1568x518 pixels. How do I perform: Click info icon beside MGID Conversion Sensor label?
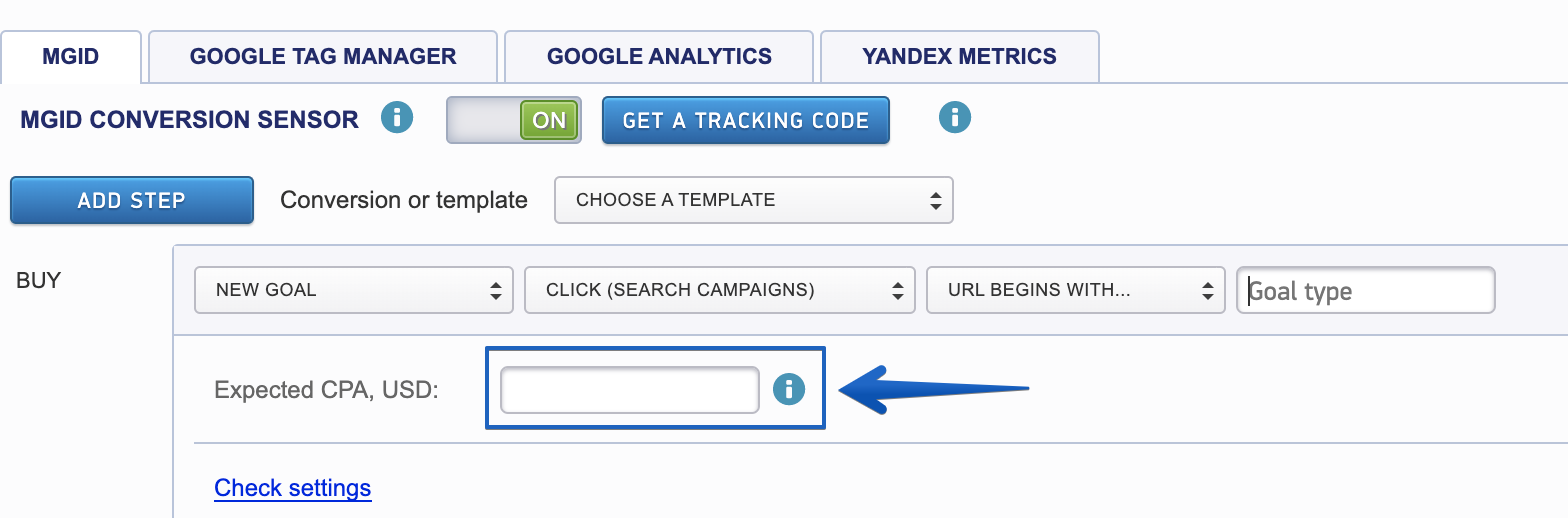coord(397,118)
